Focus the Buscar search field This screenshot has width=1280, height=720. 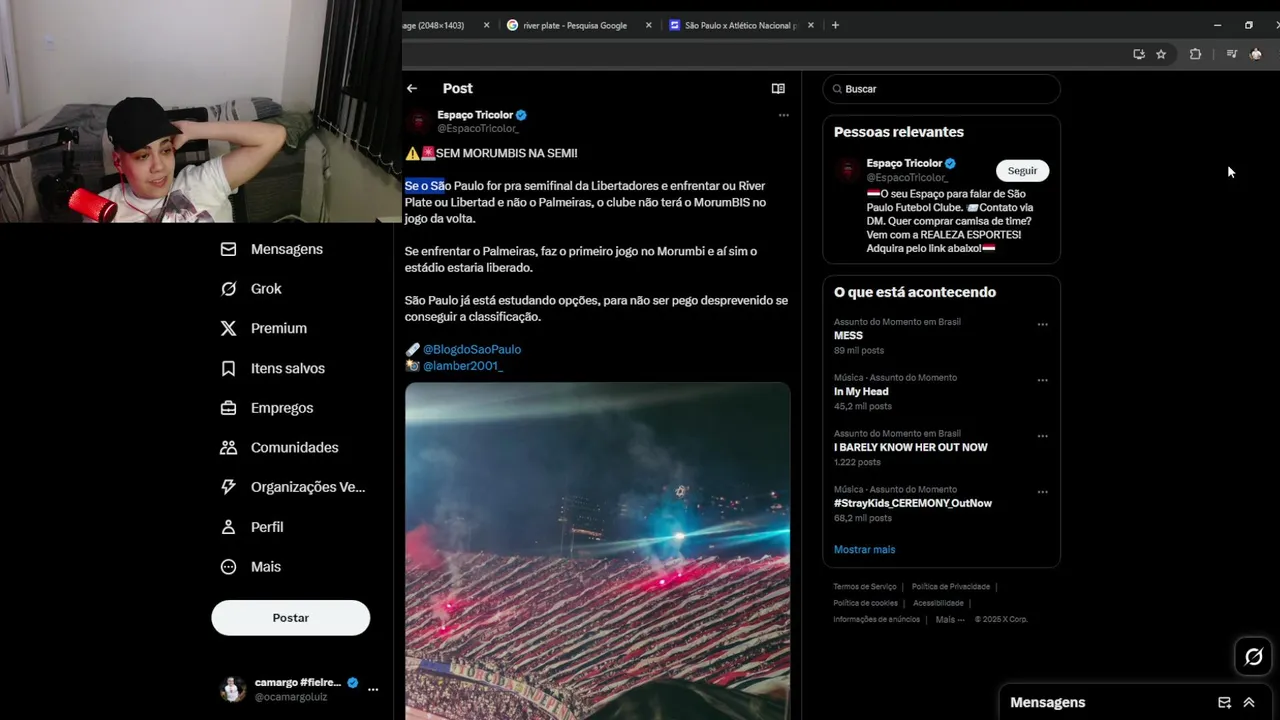click(941, 89)
